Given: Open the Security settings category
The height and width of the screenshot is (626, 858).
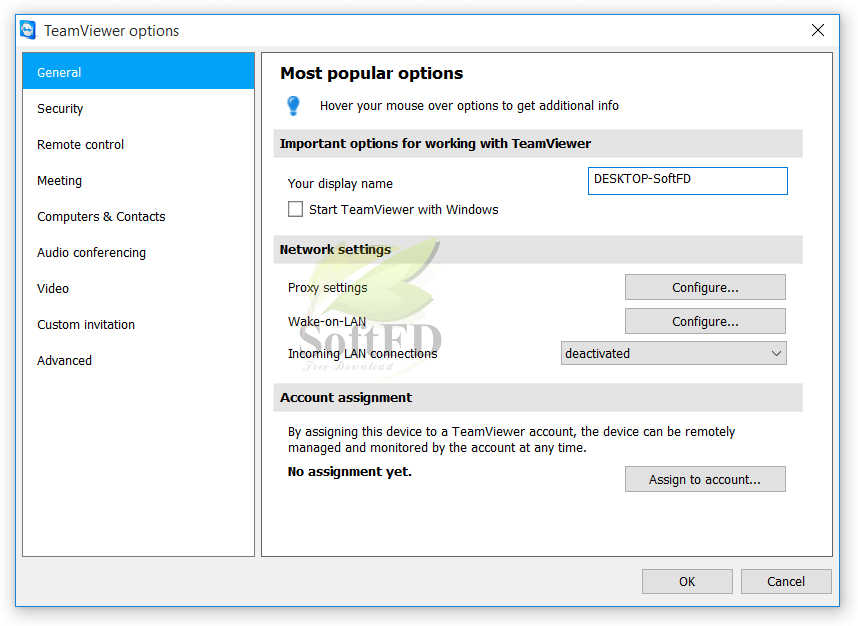Looking at the screenshot, I should tap(138, 108).
